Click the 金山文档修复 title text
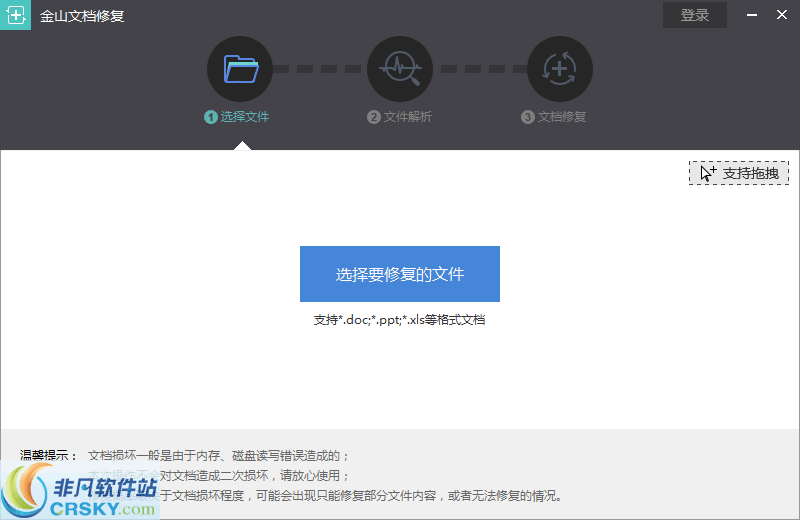 click(82, 16)
